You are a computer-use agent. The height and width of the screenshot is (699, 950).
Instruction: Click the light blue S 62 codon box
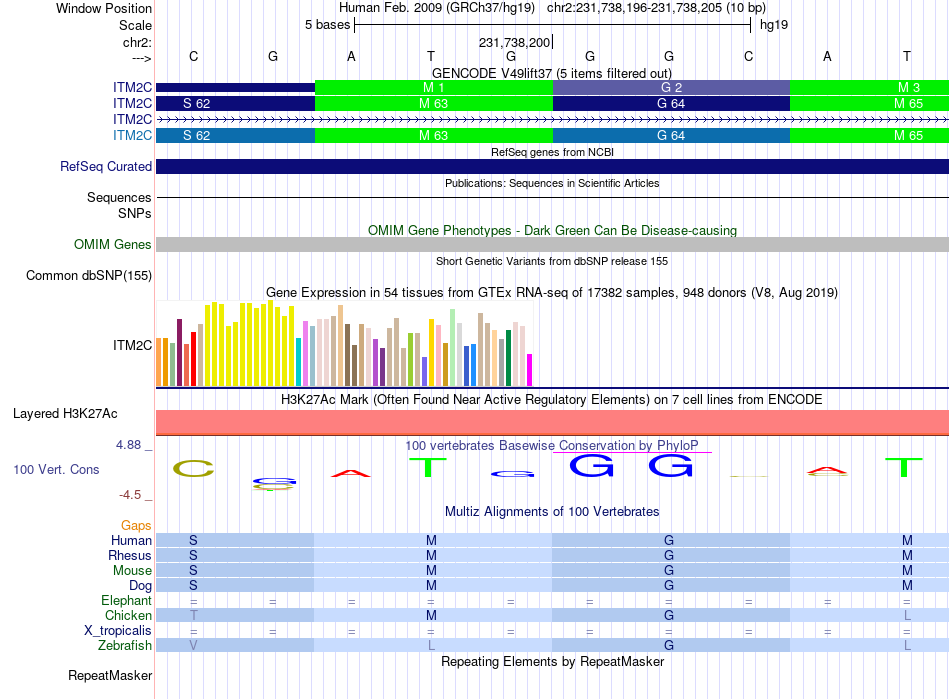click(236, 135)
